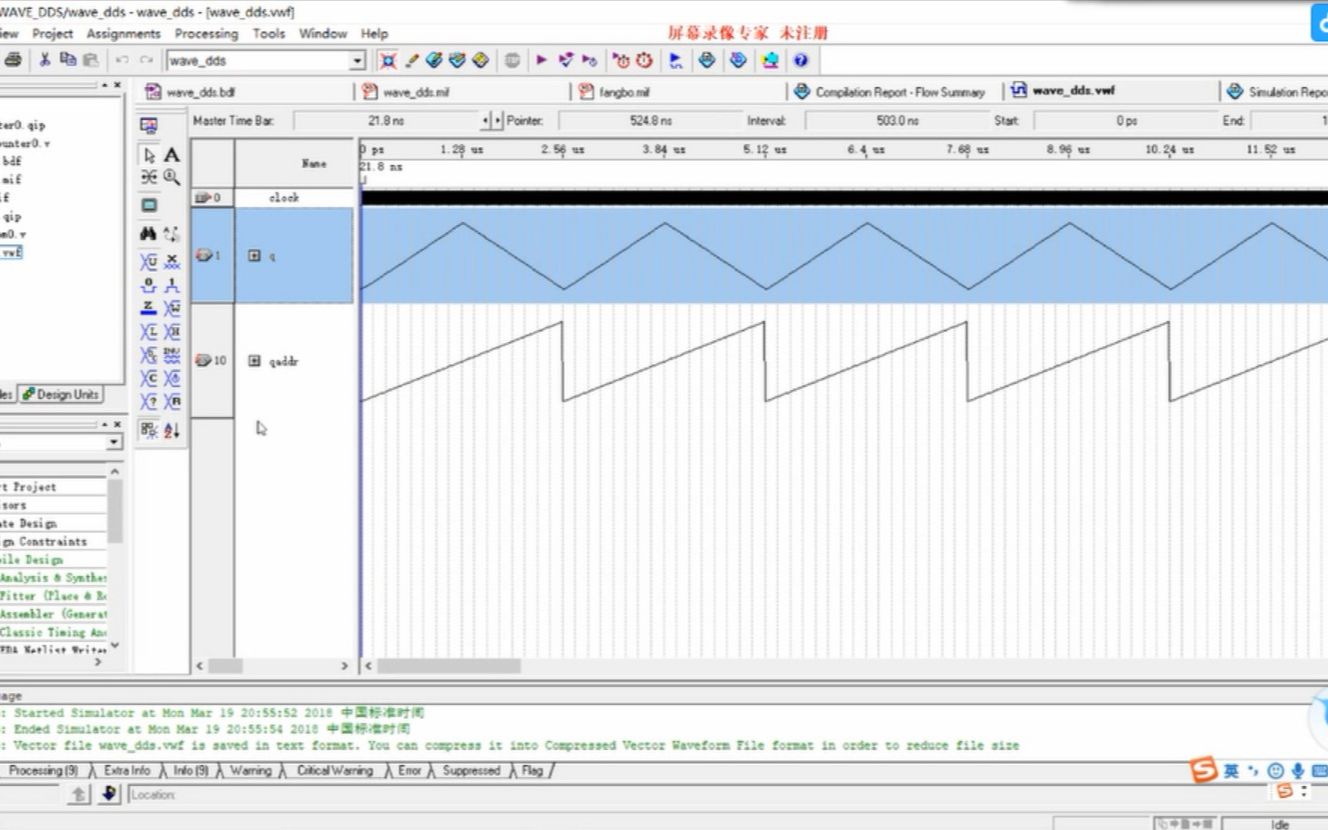Image resolution: width=1328 pixels, height=830 pixels.
Task: Click the up arrow beside Location field
Action: pos(80,795)
